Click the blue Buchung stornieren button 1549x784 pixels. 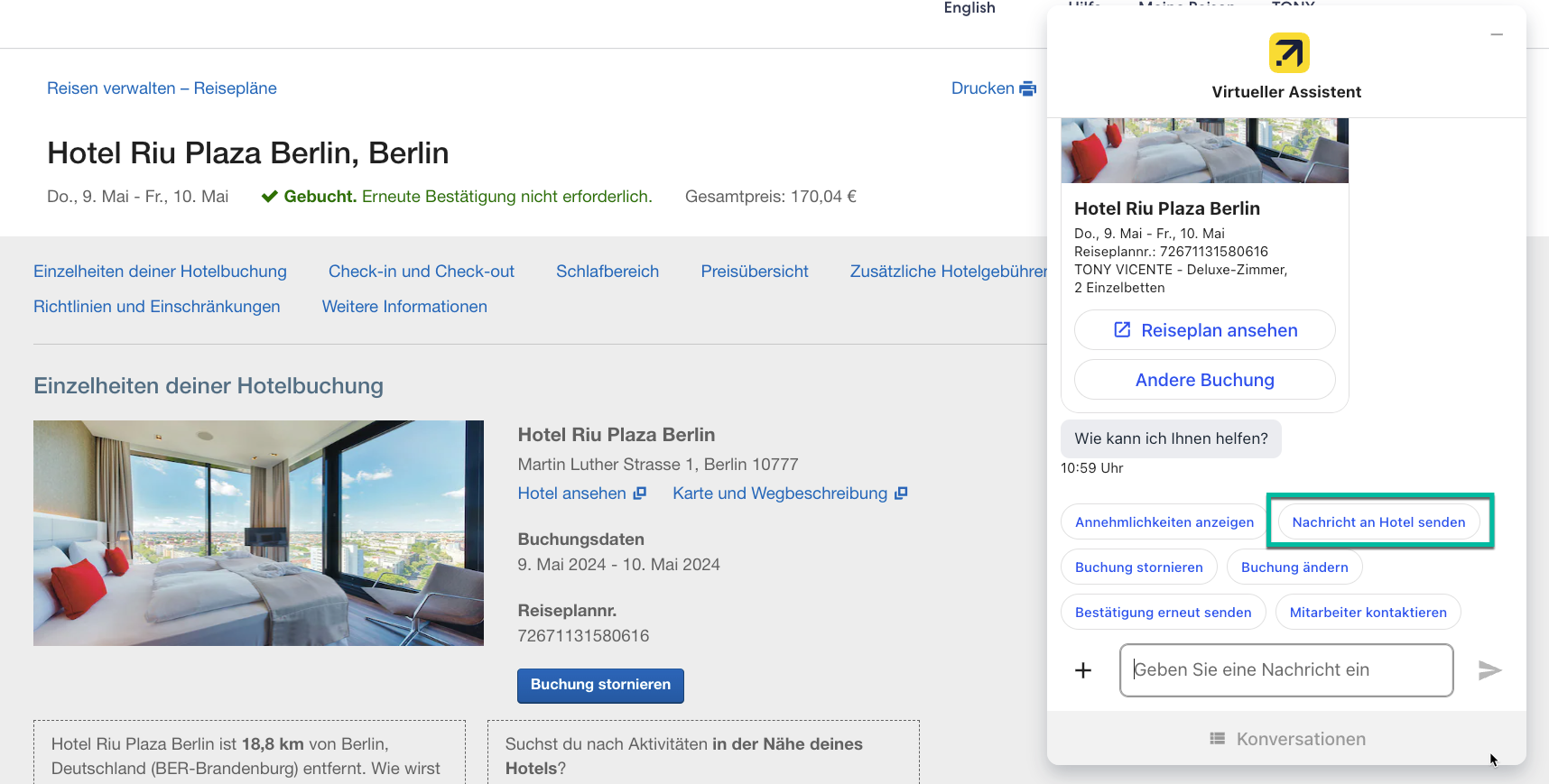(x=600, y=685)
